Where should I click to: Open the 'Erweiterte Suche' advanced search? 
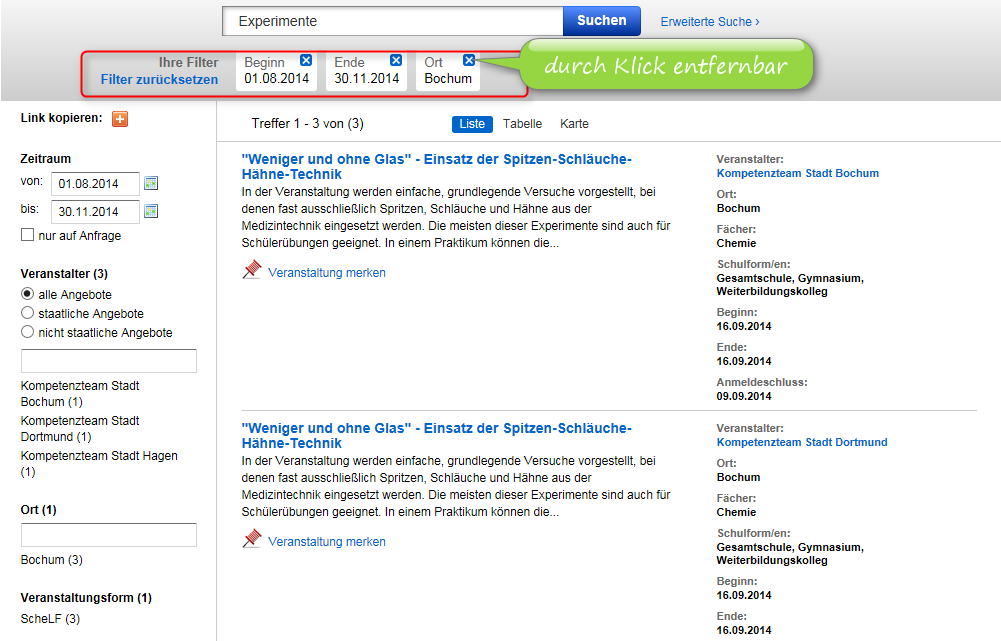[709, 21]
